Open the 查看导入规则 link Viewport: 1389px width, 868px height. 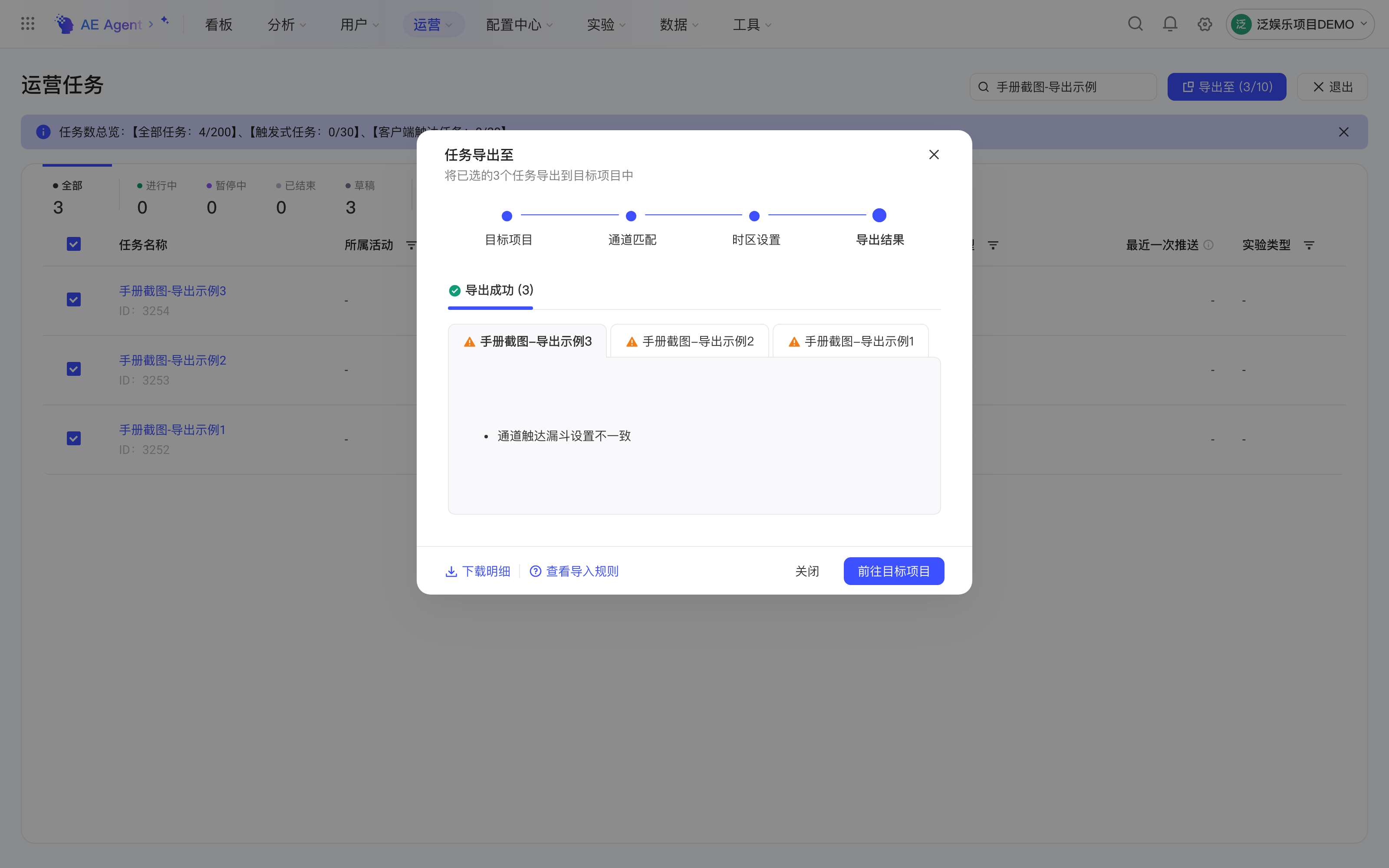pyautogui.click(x=574, y=571)
